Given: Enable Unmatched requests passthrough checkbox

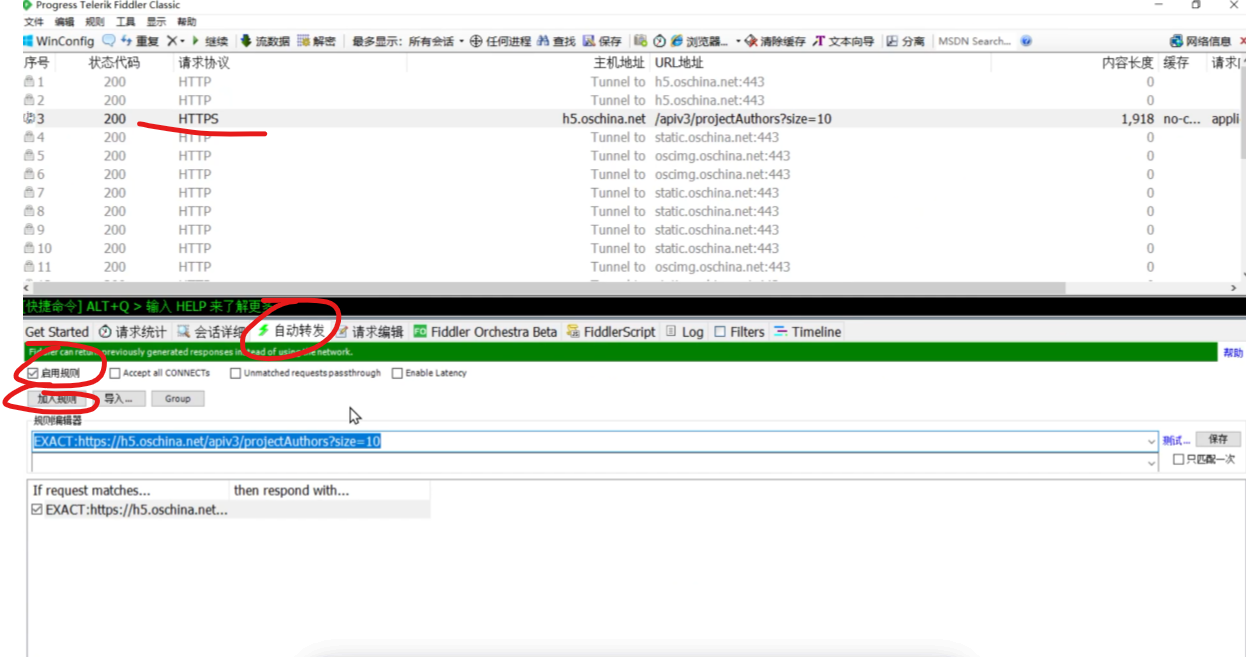Looking at the screenshot, I should [235, 373].
